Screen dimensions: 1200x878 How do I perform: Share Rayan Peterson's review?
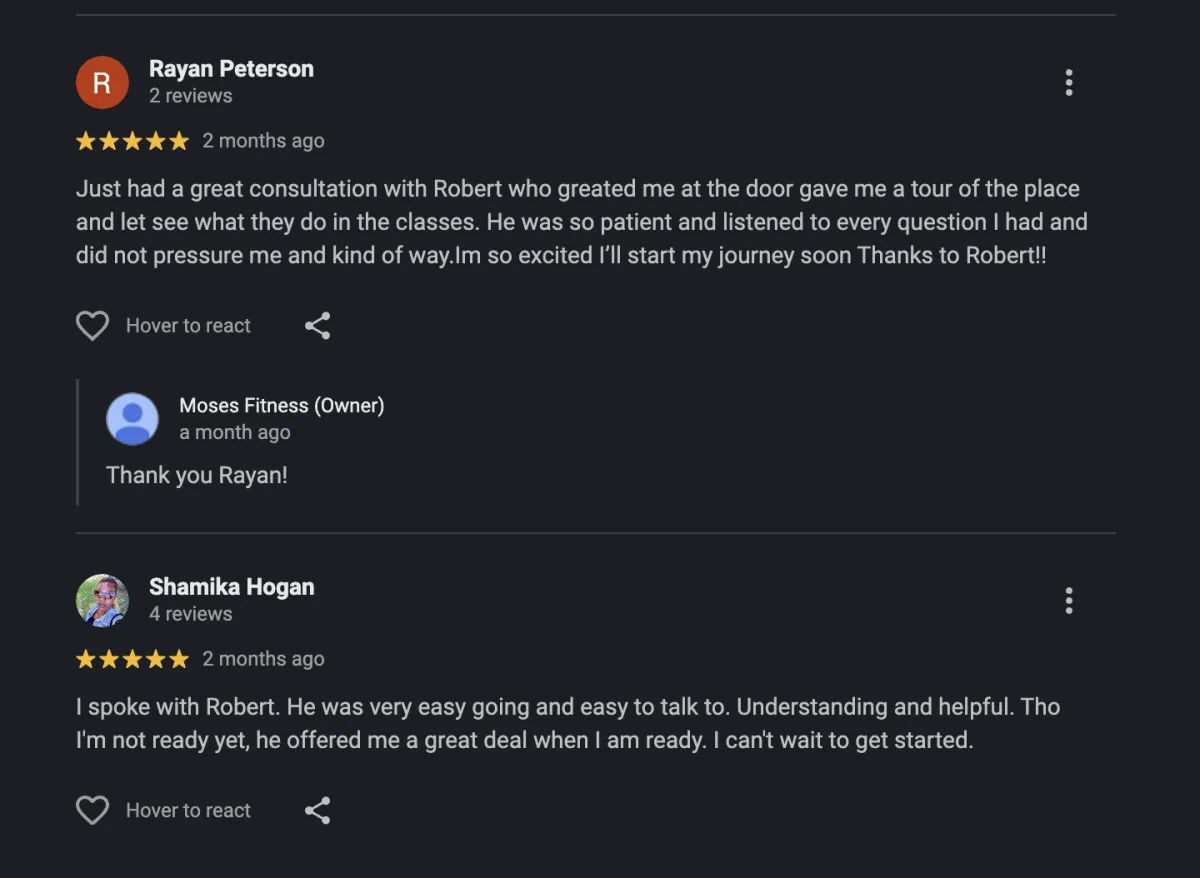click(317, 326)
